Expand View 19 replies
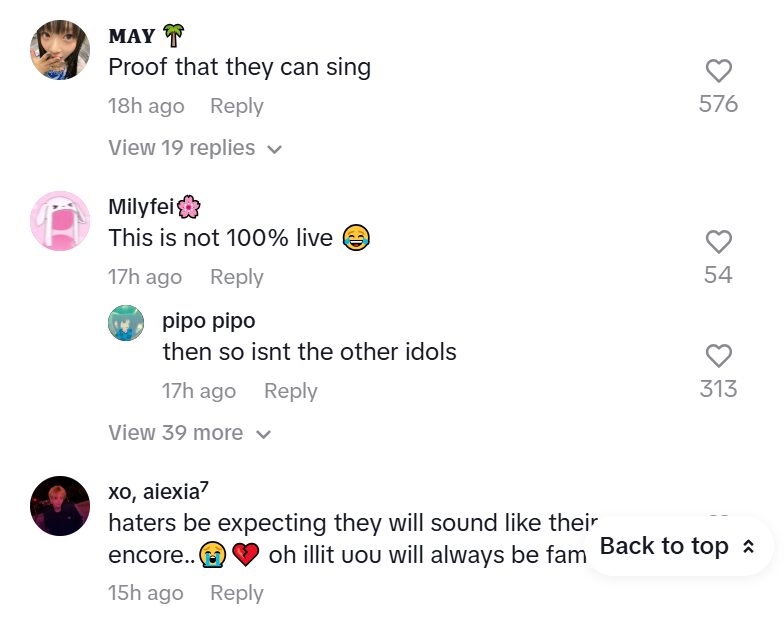The image size is (784, 619). (x=181, y=148)
